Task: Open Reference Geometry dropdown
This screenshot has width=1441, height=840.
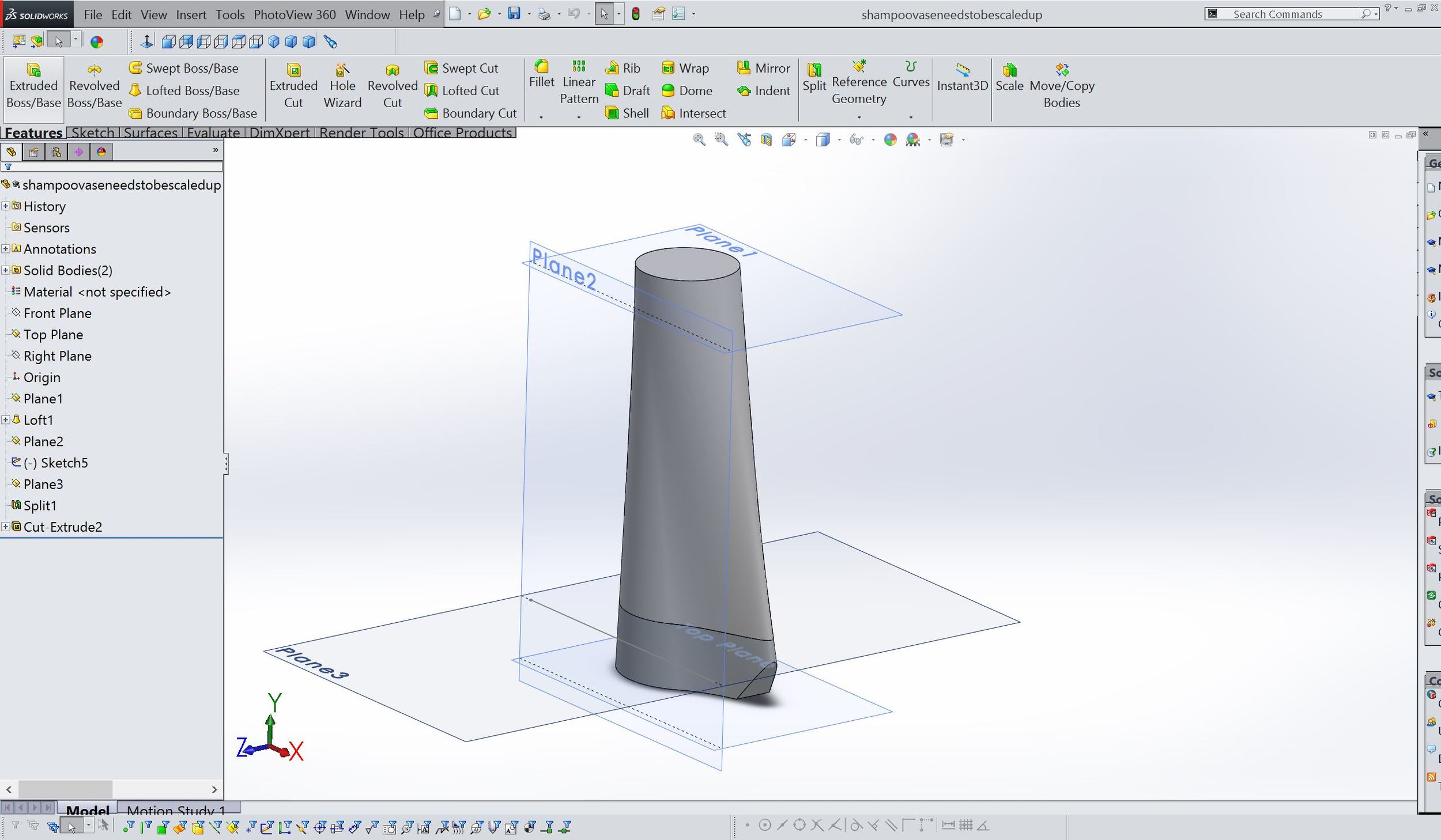Action: point(859,118)
